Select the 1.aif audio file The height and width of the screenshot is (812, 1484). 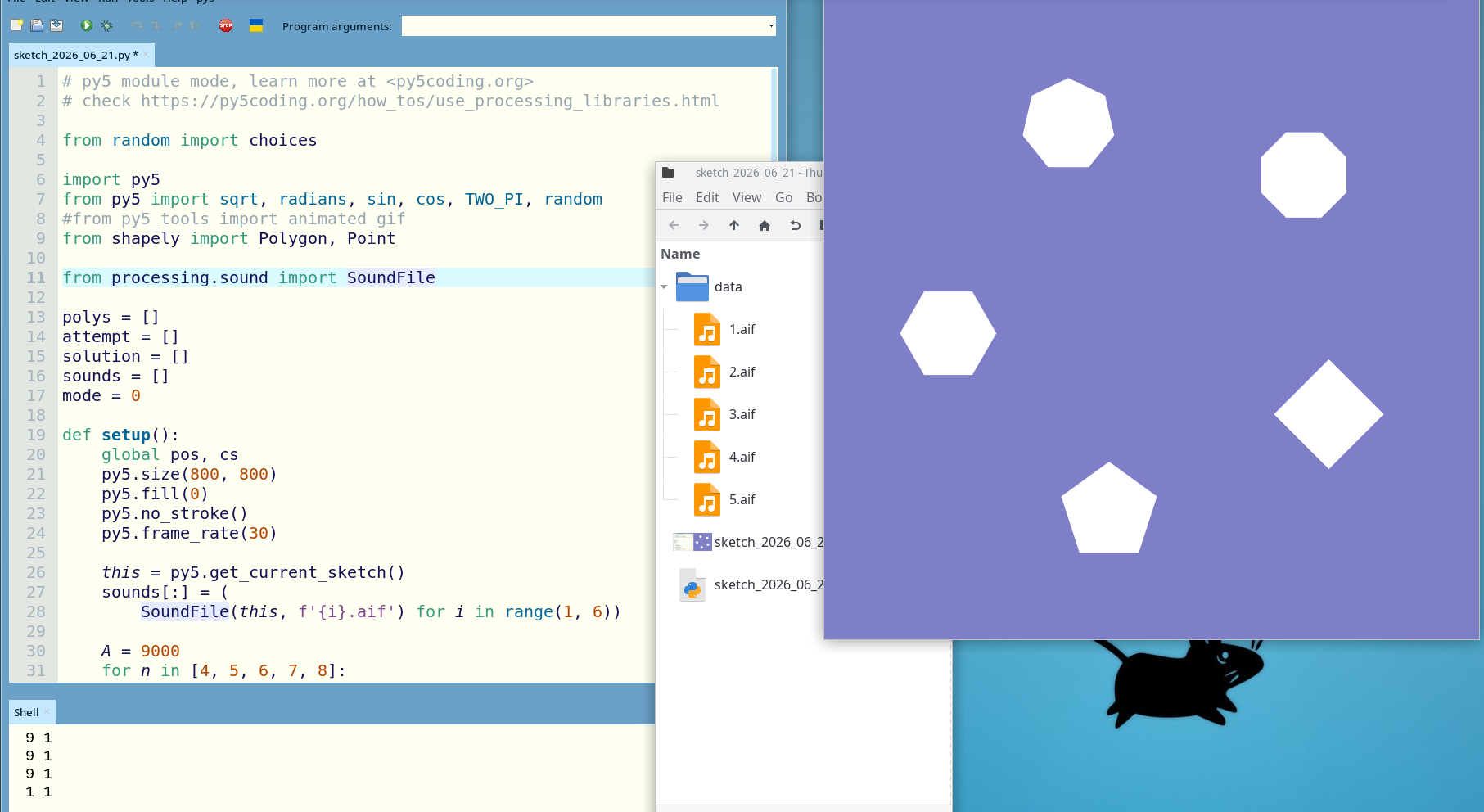point(707,329)
